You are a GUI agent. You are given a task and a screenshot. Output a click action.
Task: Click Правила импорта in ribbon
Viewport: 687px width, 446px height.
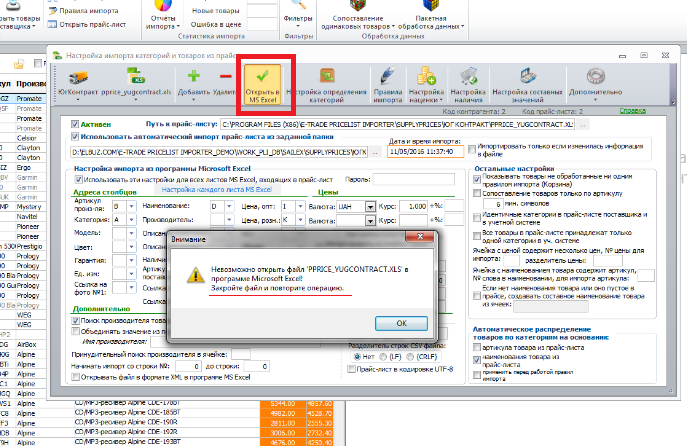click(84, 11)
